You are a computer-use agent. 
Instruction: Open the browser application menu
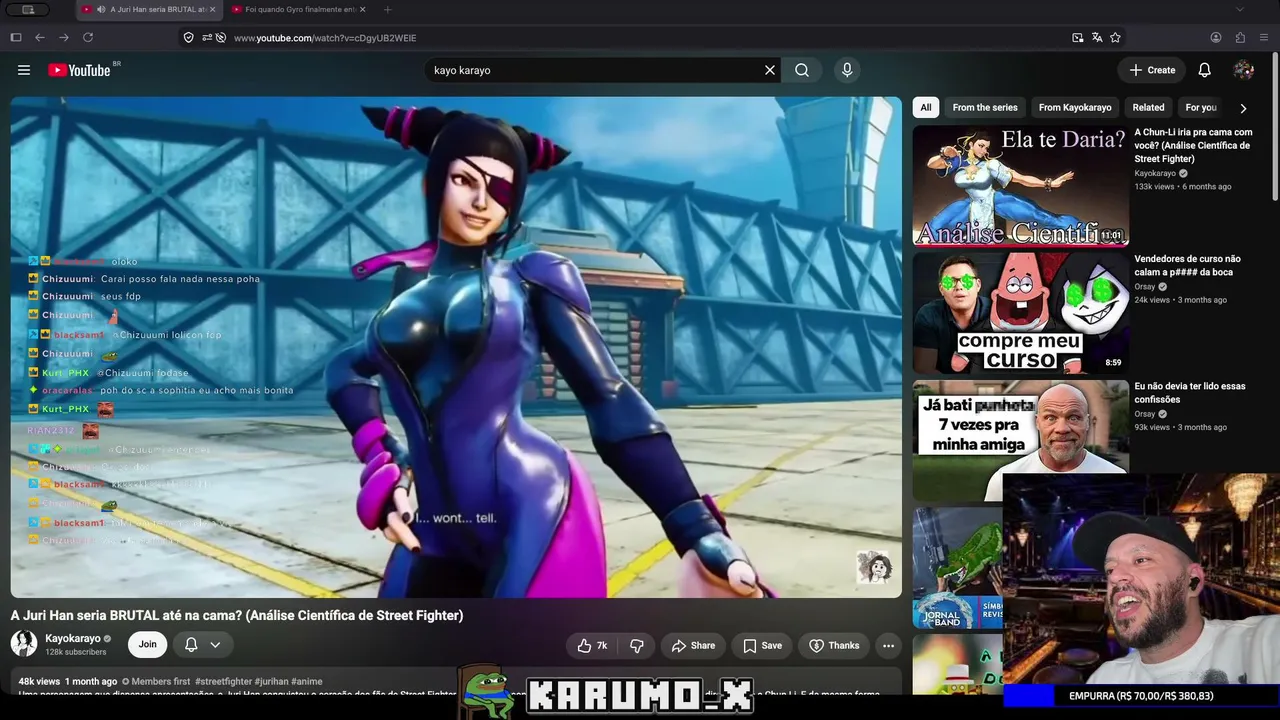pyautogui.click(x=1264, y=37)
